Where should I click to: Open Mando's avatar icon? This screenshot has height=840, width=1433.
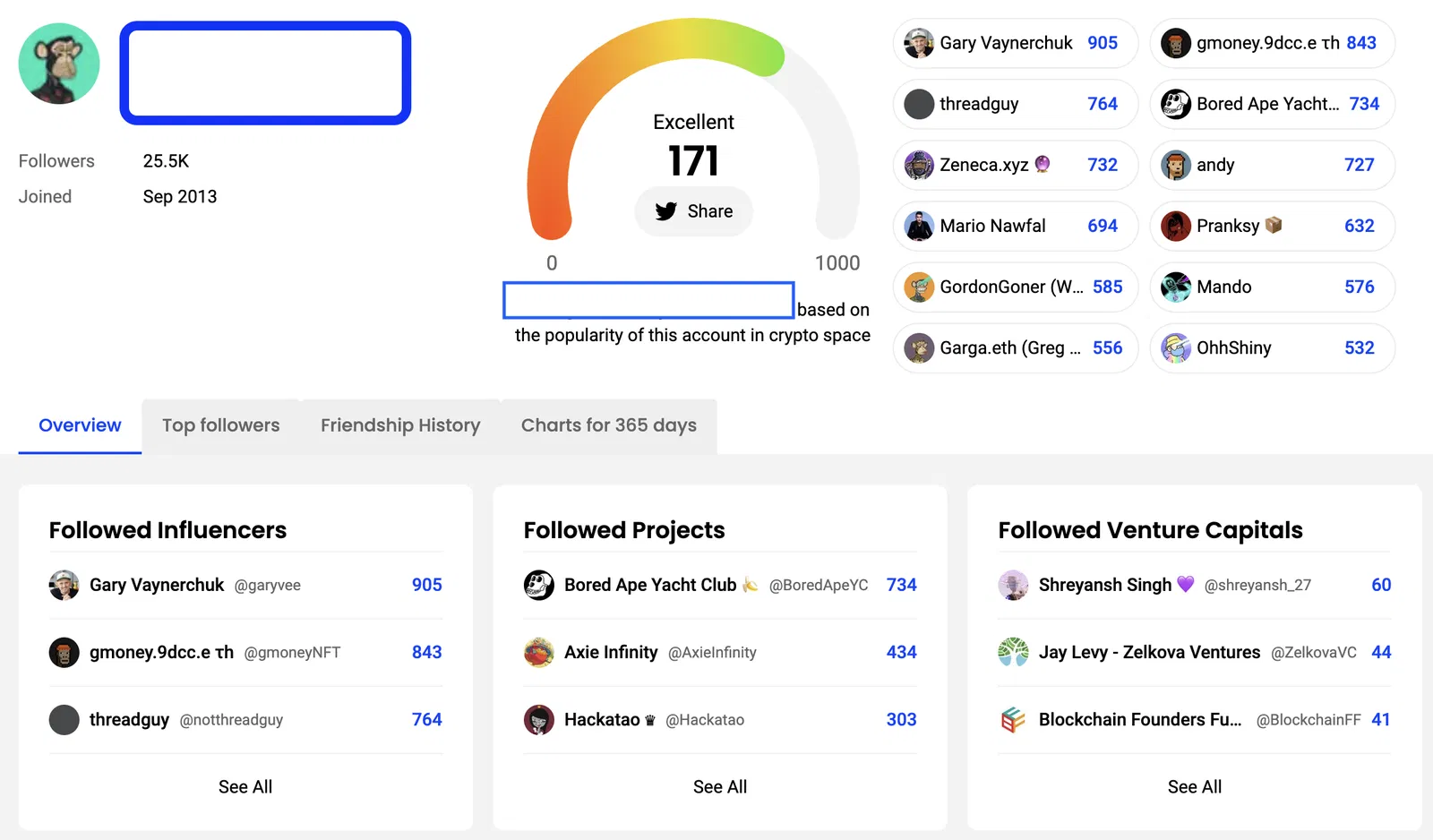coord(1176,287)
